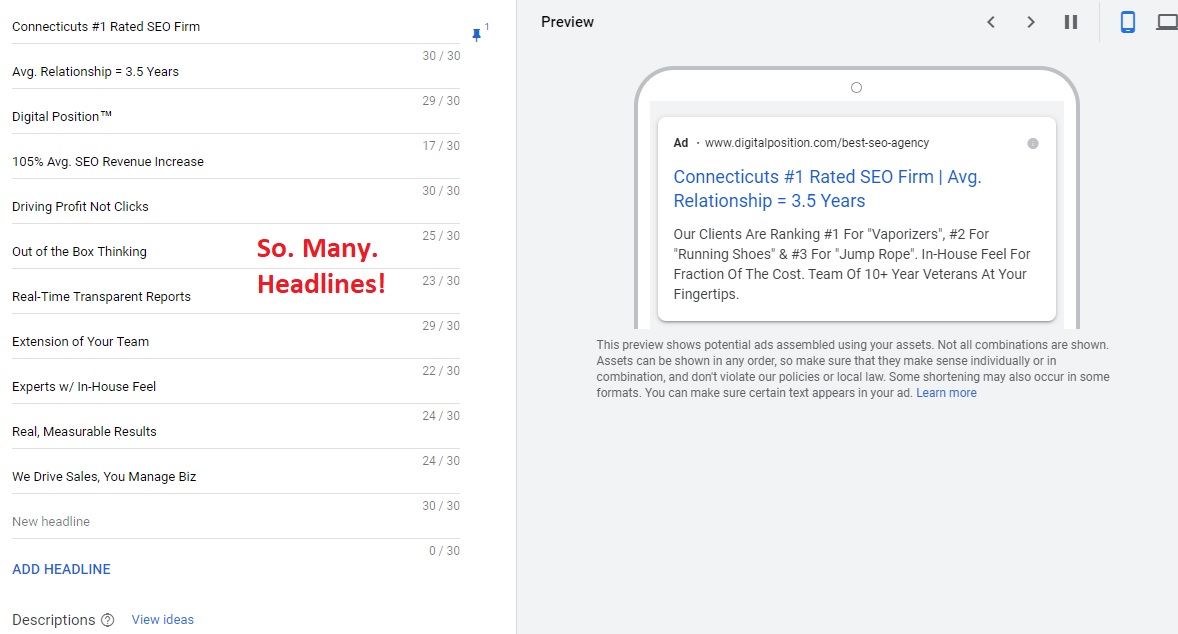
Task: Show previous ad preview
Action: (x=991, y=23)
